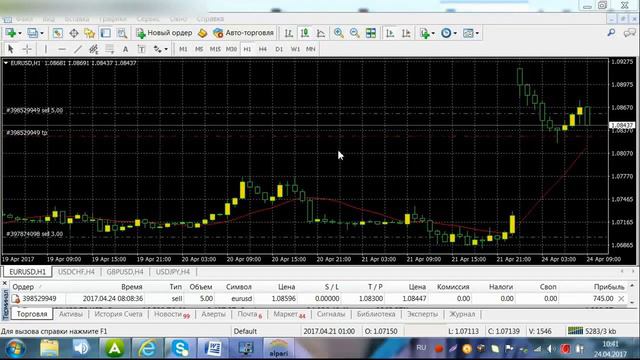Open the Журнал terminal tab
Viewport: 640px width, 360px height.
pos(462,314)
